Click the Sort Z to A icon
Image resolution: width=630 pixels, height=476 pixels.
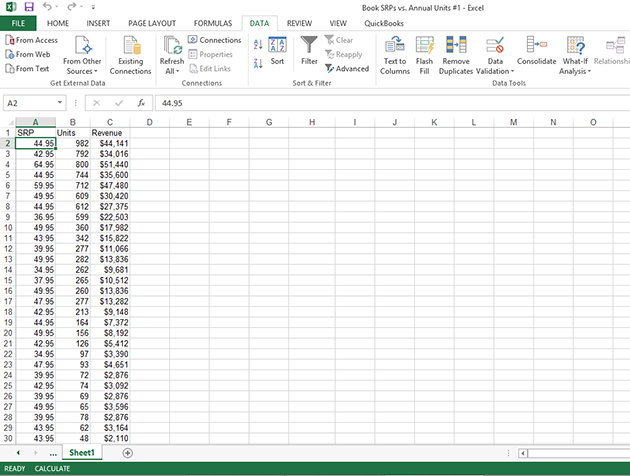pos(258,61)
